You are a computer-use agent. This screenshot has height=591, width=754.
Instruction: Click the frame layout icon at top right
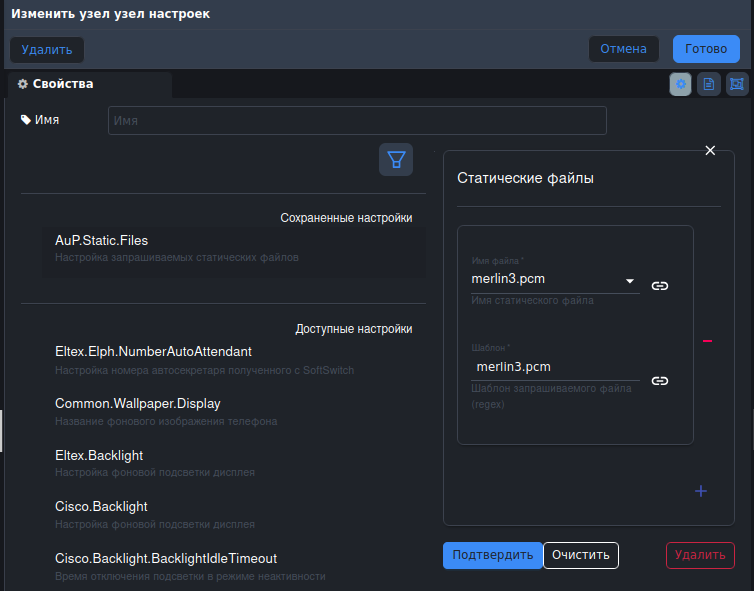tap(737, 85)
